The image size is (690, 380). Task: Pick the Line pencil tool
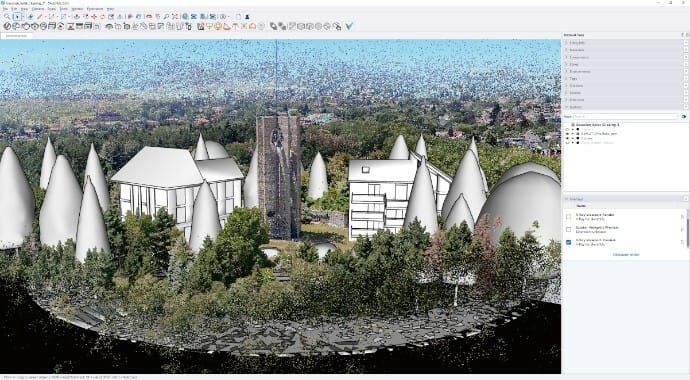tap(40, 17)
